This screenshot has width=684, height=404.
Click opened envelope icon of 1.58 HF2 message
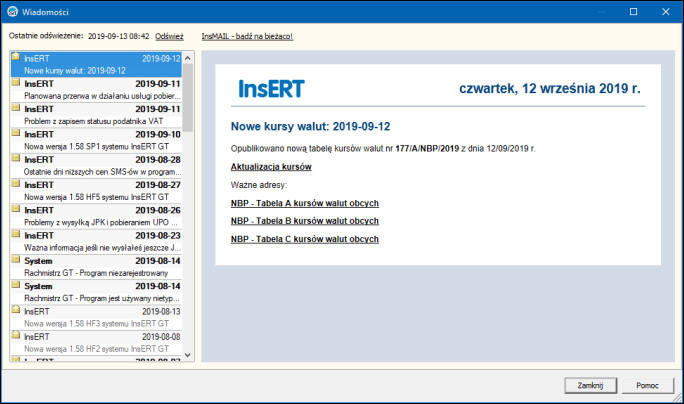[16, 335]
